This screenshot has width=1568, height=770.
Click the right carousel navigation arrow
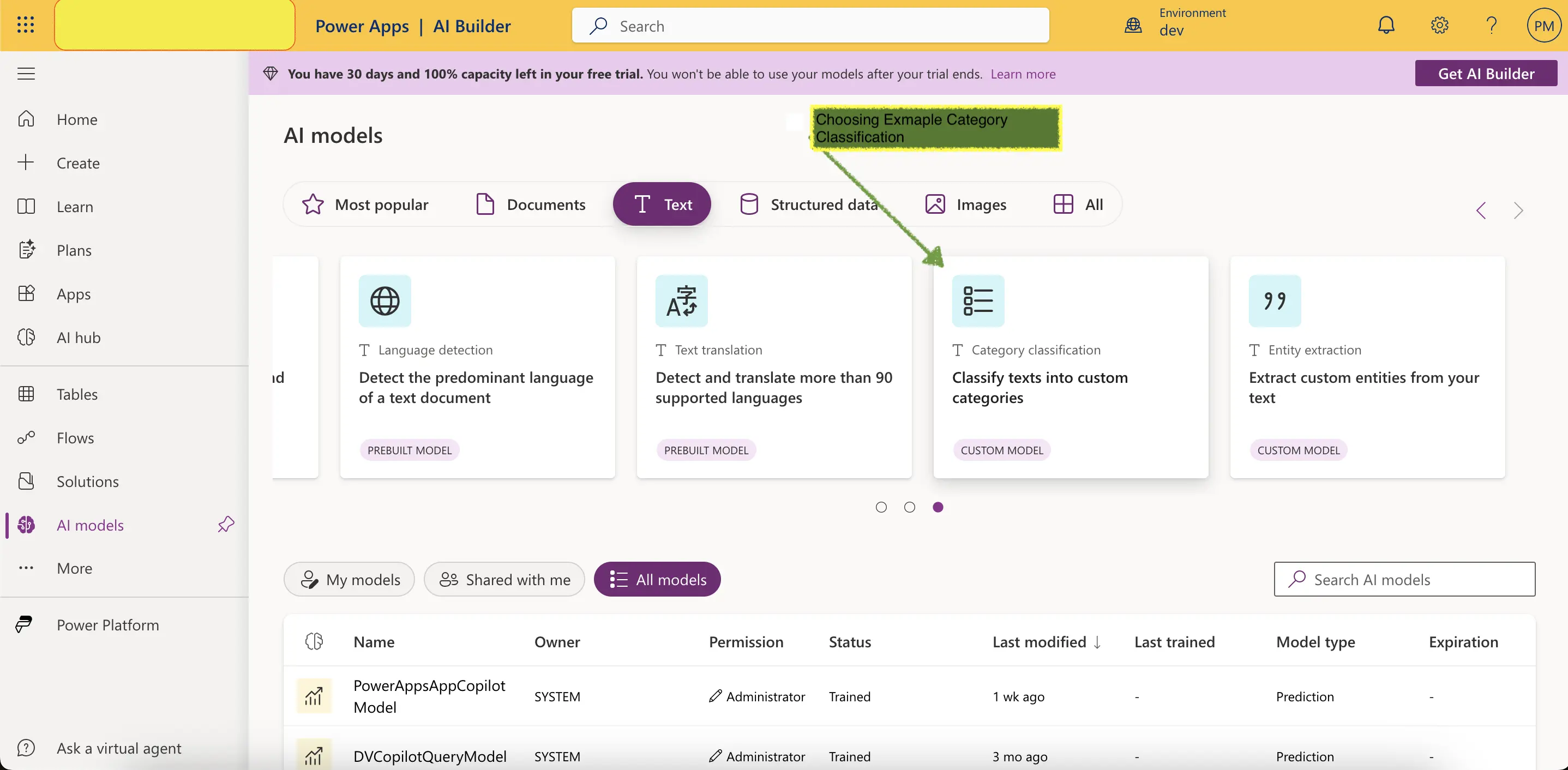1518,210
